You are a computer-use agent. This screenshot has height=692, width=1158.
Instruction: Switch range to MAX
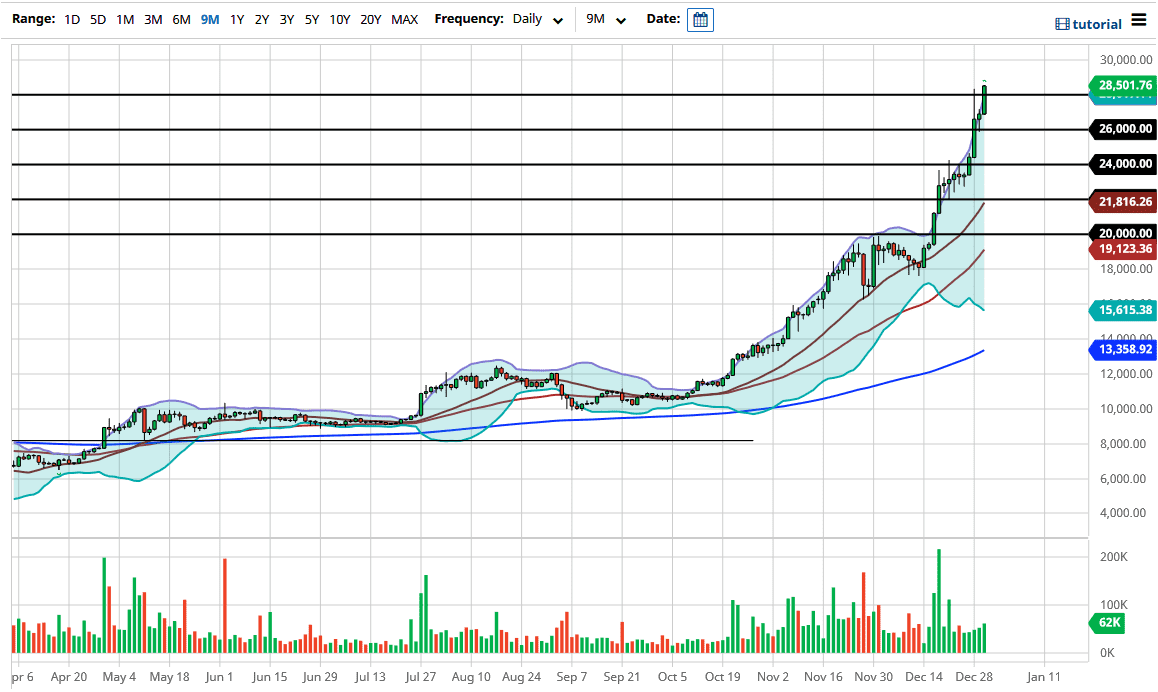pyautogui.click(x=404, y=20)
